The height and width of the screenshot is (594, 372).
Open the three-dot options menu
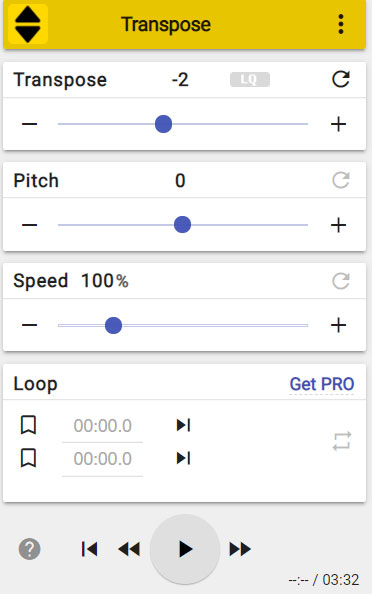click(341, 24)
